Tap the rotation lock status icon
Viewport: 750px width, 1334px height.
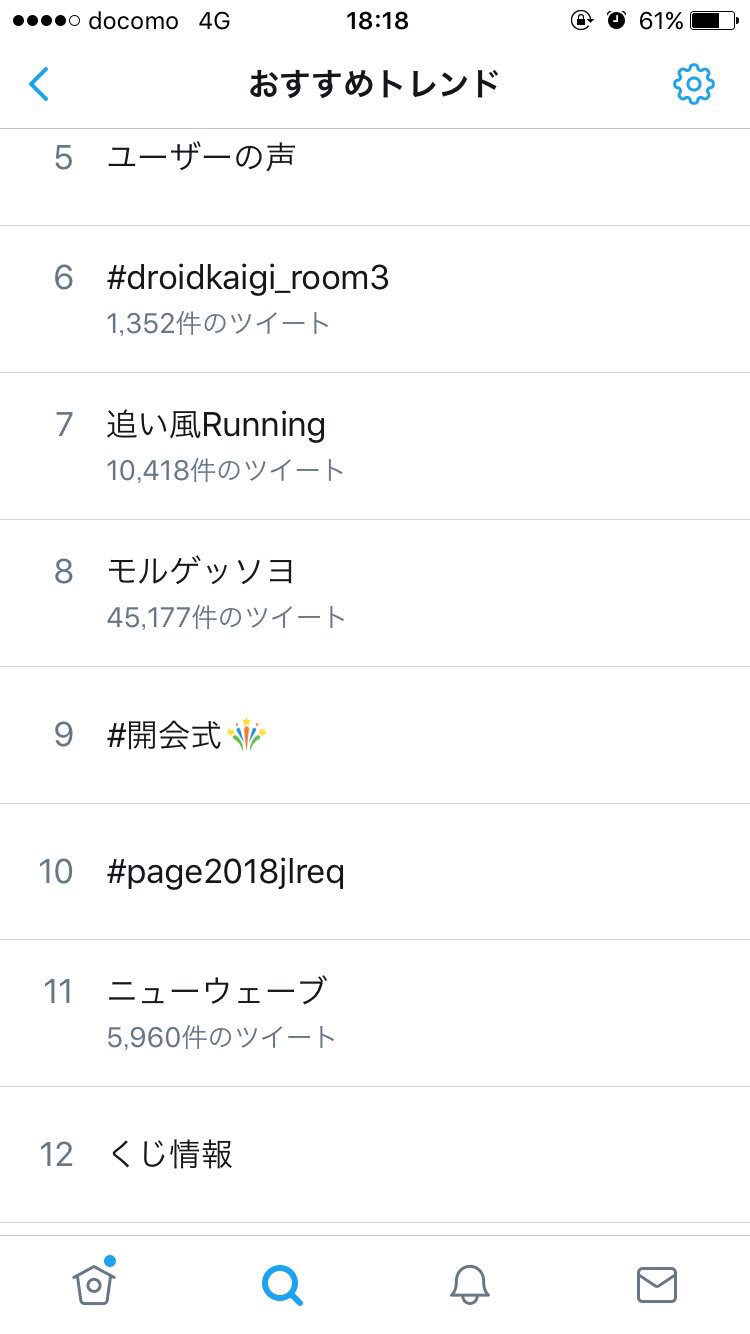(582, 20)
